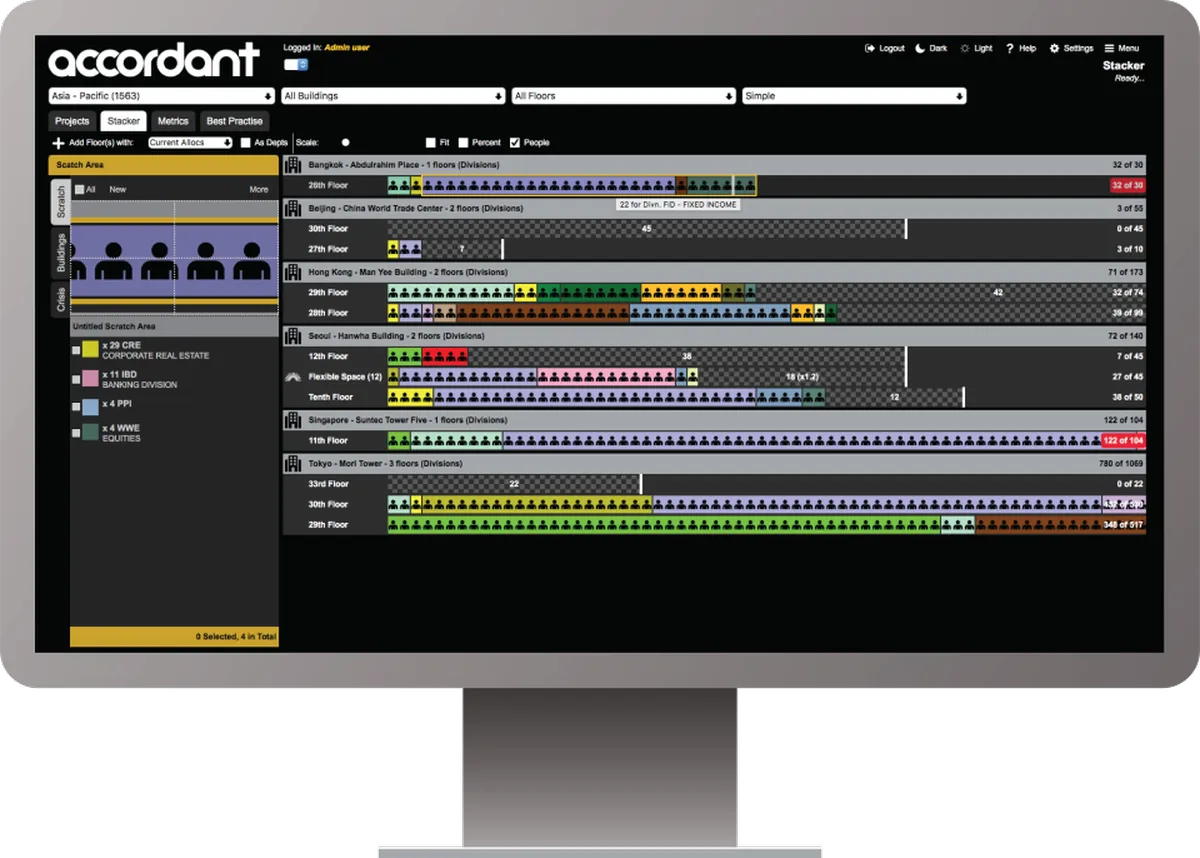Click the Bangkok Abdulrahim Place building icon
Viewport: 1200px width, 858px height.
pos(294,165)
